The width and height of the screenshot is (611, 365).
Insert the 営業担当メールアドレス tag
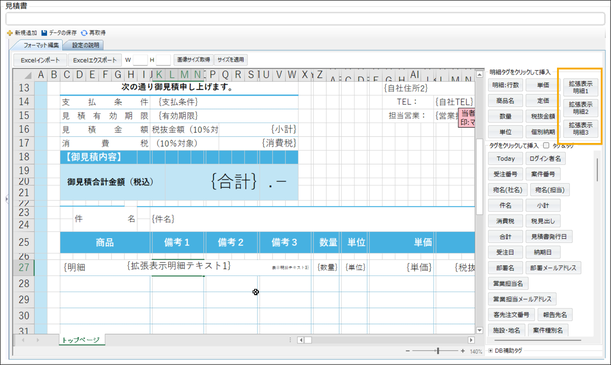click(x=522, y=299)
